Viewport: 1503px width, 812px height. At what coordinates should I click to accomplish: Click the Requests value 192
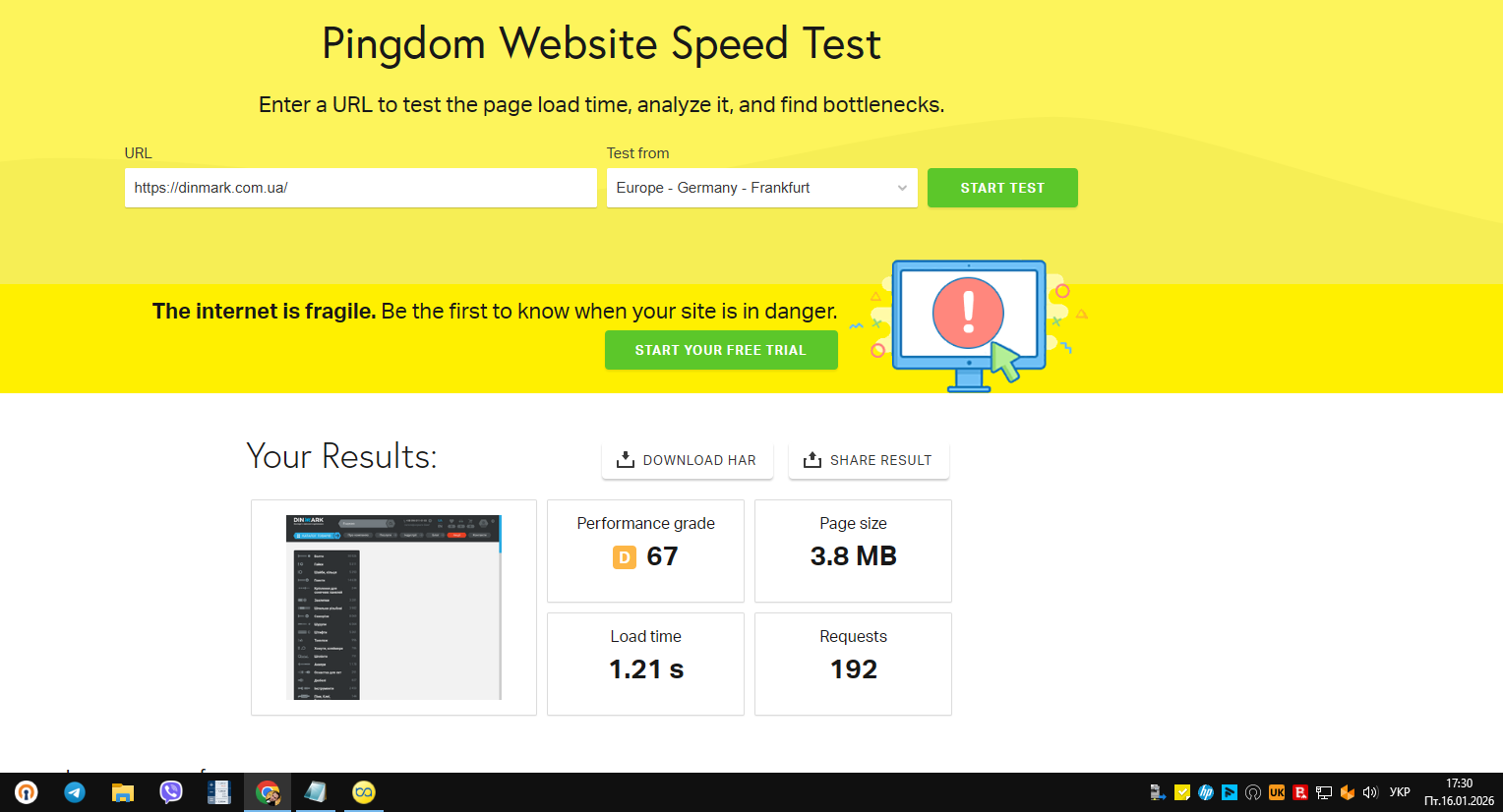point(854,669)
